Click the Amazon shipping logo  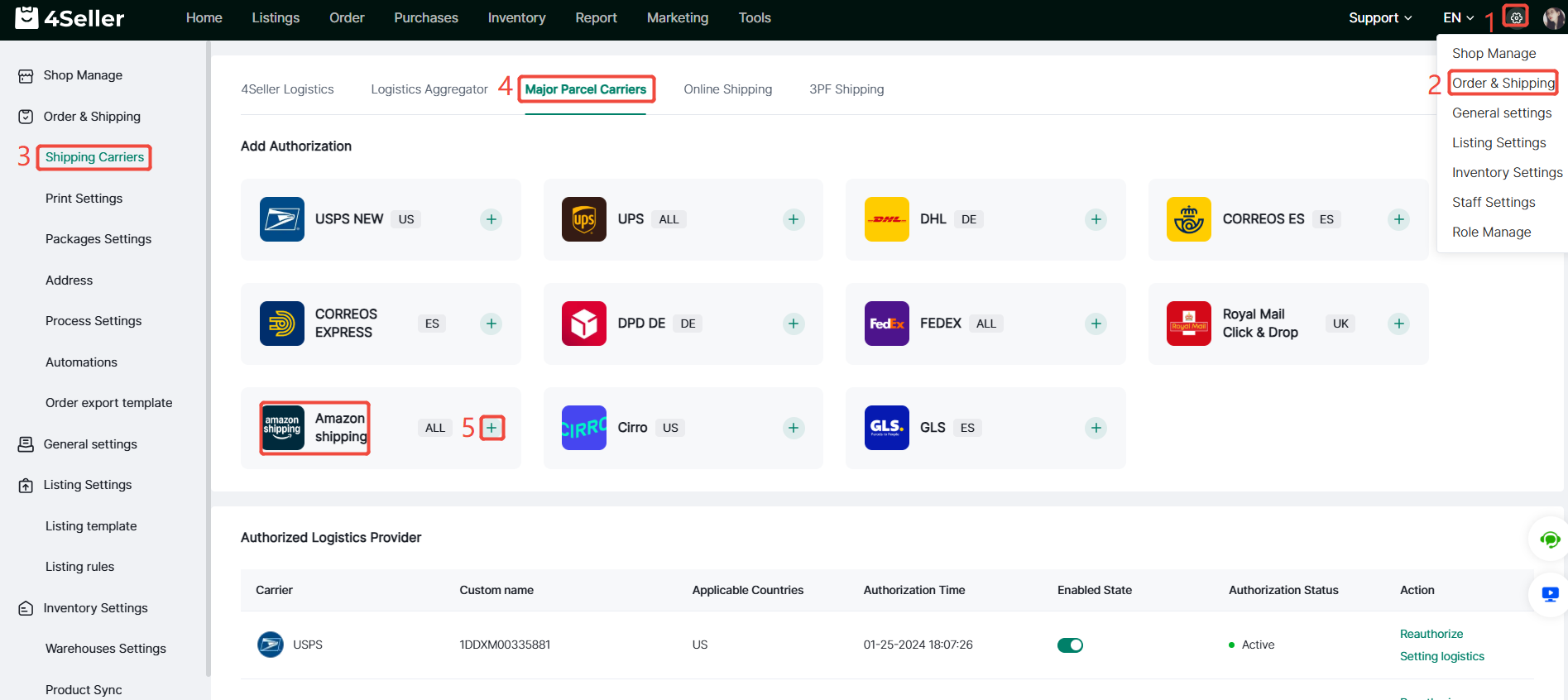(x=282, y=428)
